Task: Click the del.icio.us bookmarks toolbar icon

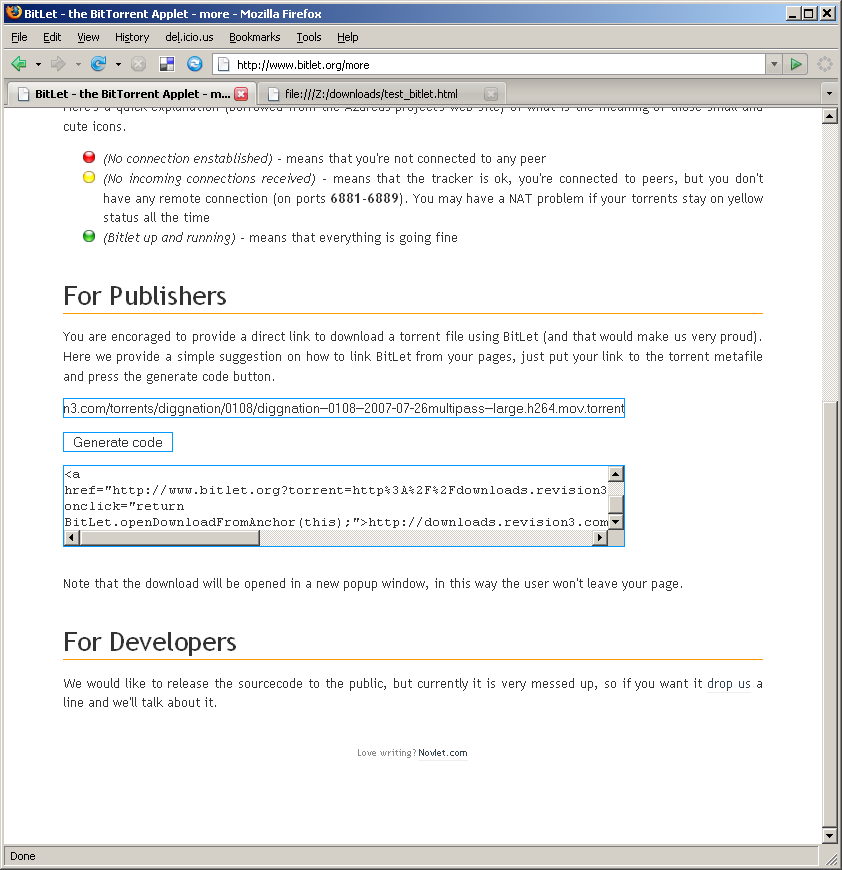Action: [167, 64]
